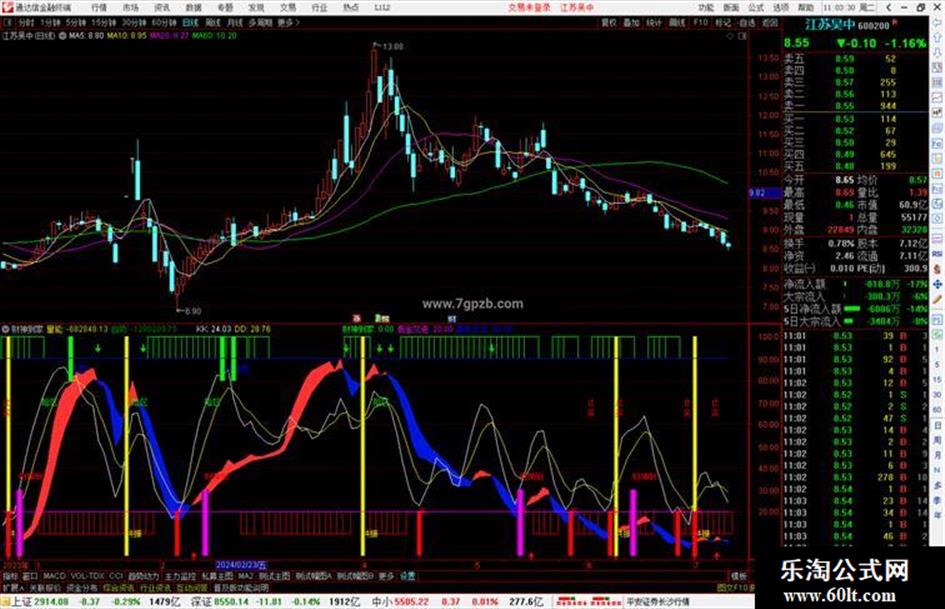The image size is (945, 609).
Task: Click the money bag icon in sidebar
Action: pos(937,269)
